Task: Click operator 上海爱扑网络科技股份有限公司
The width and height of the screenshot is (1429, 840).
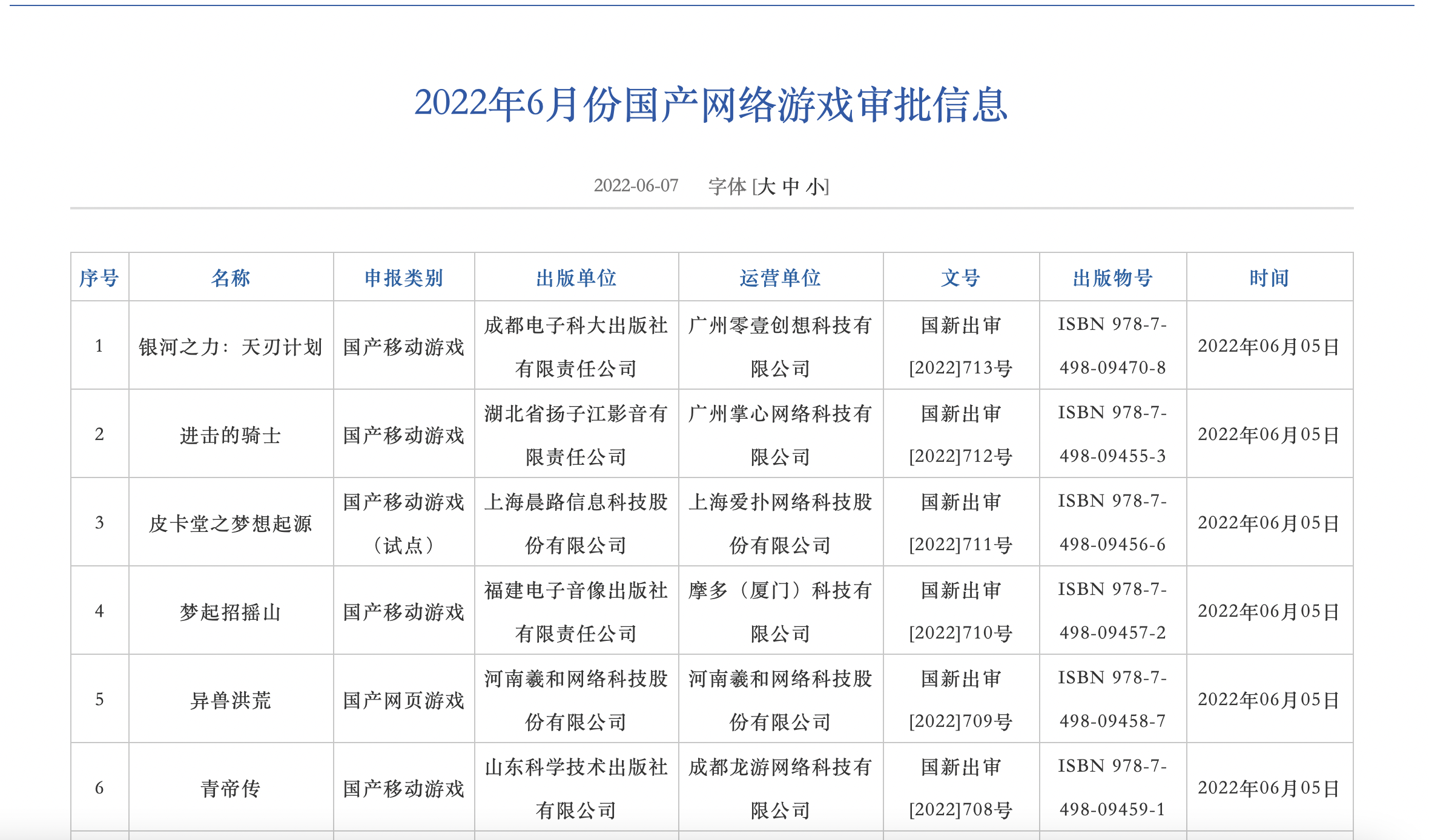Action: pyautogui.click(x=781, y=523)
